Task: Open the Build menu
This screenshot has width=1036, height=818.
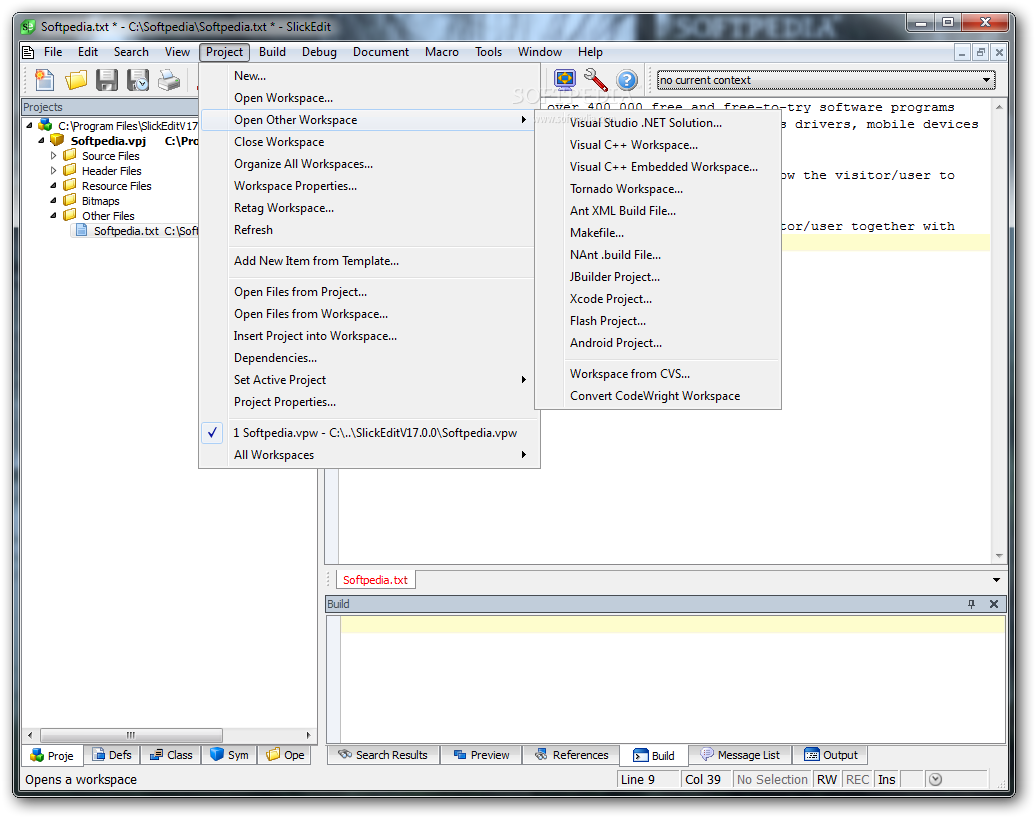Action: click(x=272, y=52)
